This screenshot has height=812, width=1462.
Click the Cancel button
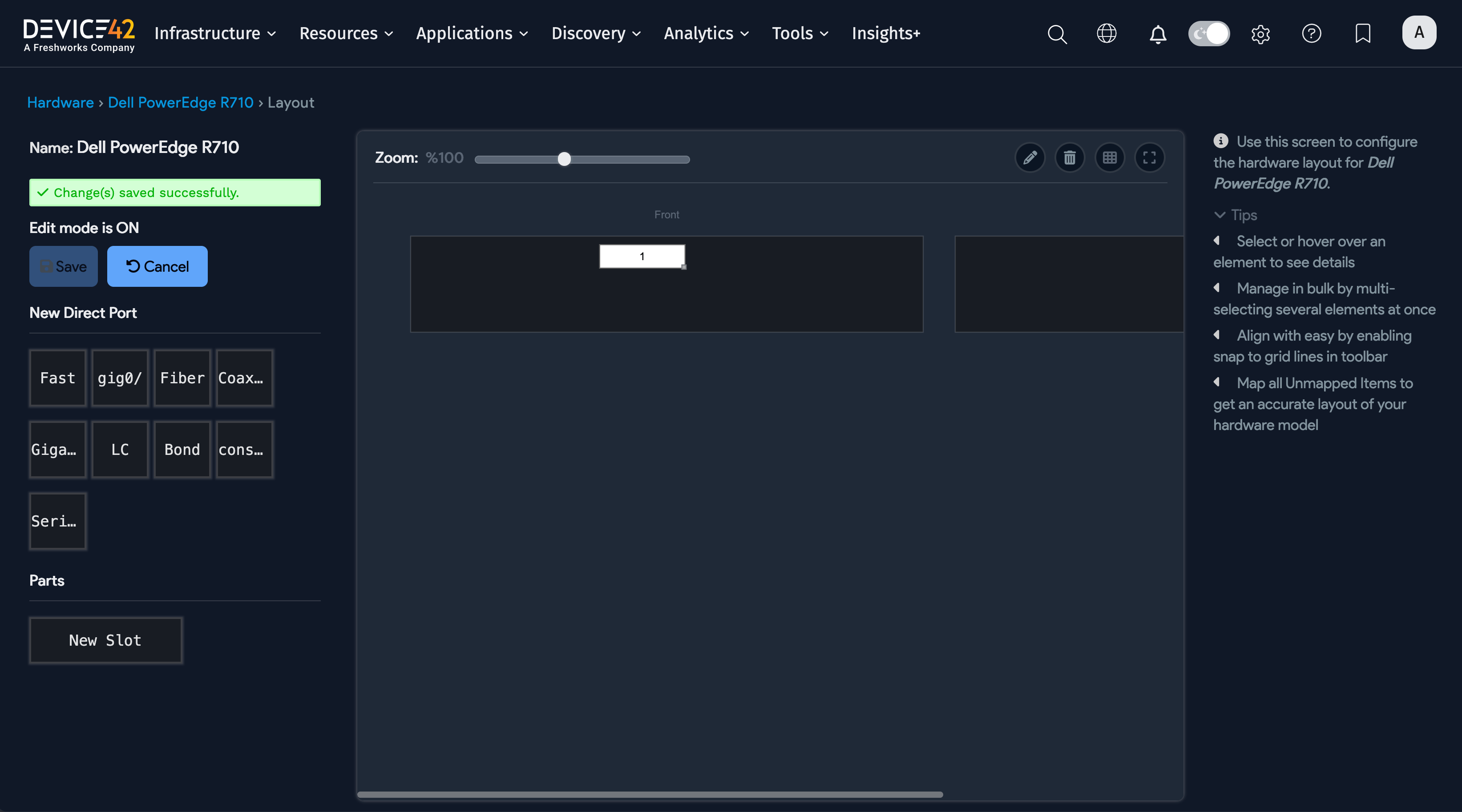(157, 266)
